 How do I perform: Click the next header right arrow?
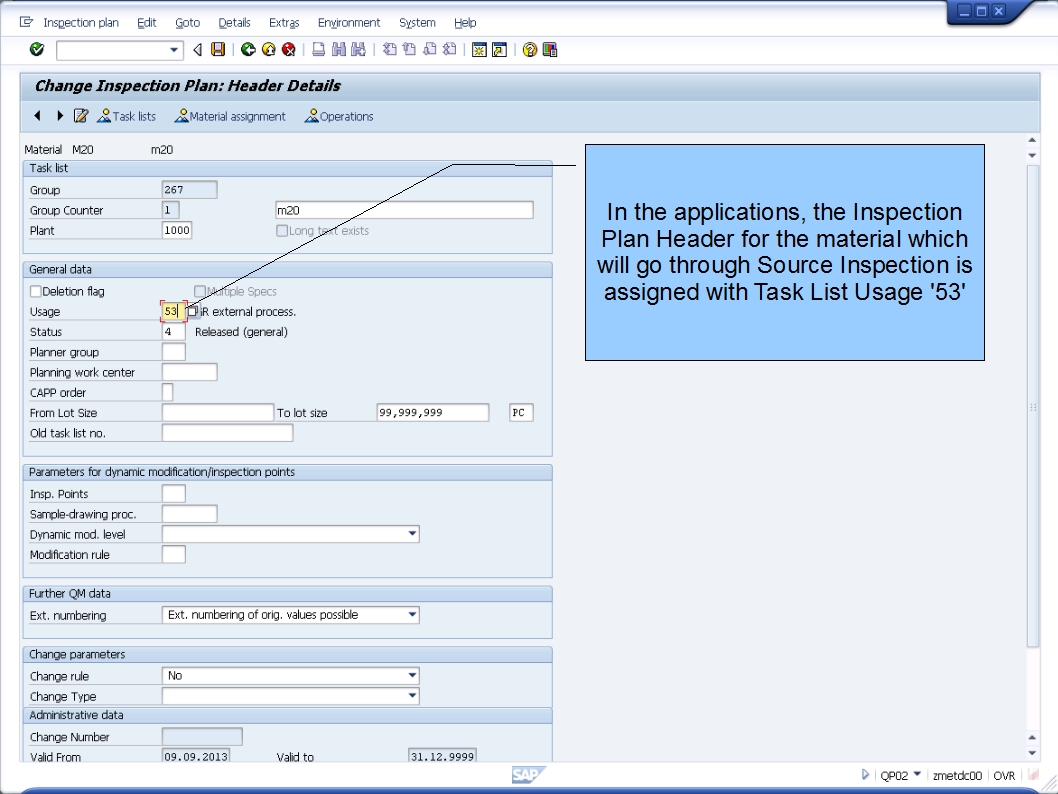pos(59,115)
